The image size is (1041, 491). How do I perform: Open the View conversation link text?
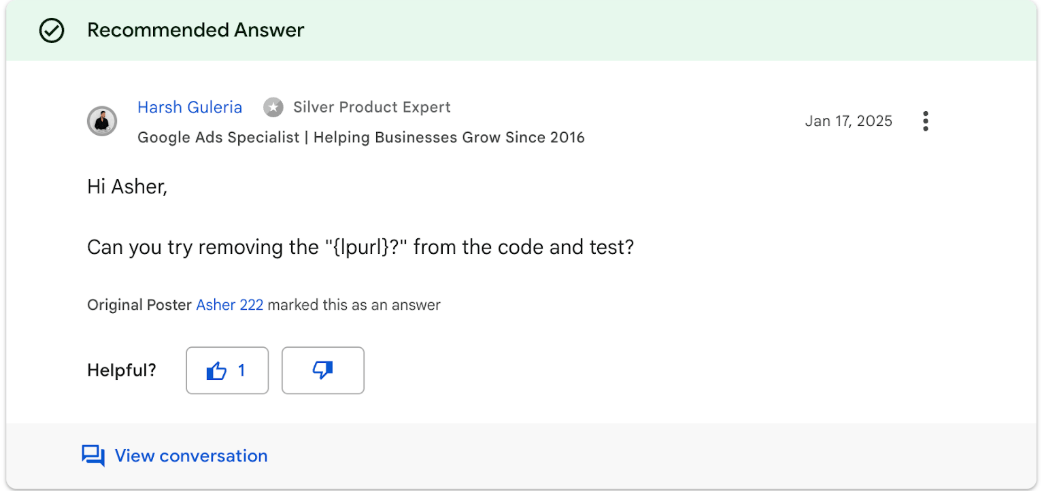click(x=191, y=456)
